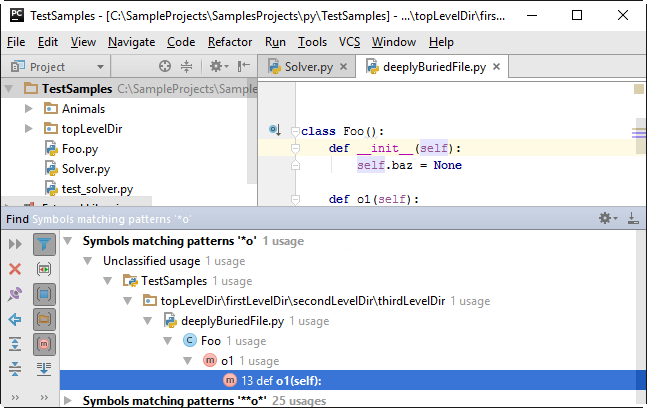Click the editor error stripe status indicator
Viewport: 647px width, 408px height.
click(639, 89)
